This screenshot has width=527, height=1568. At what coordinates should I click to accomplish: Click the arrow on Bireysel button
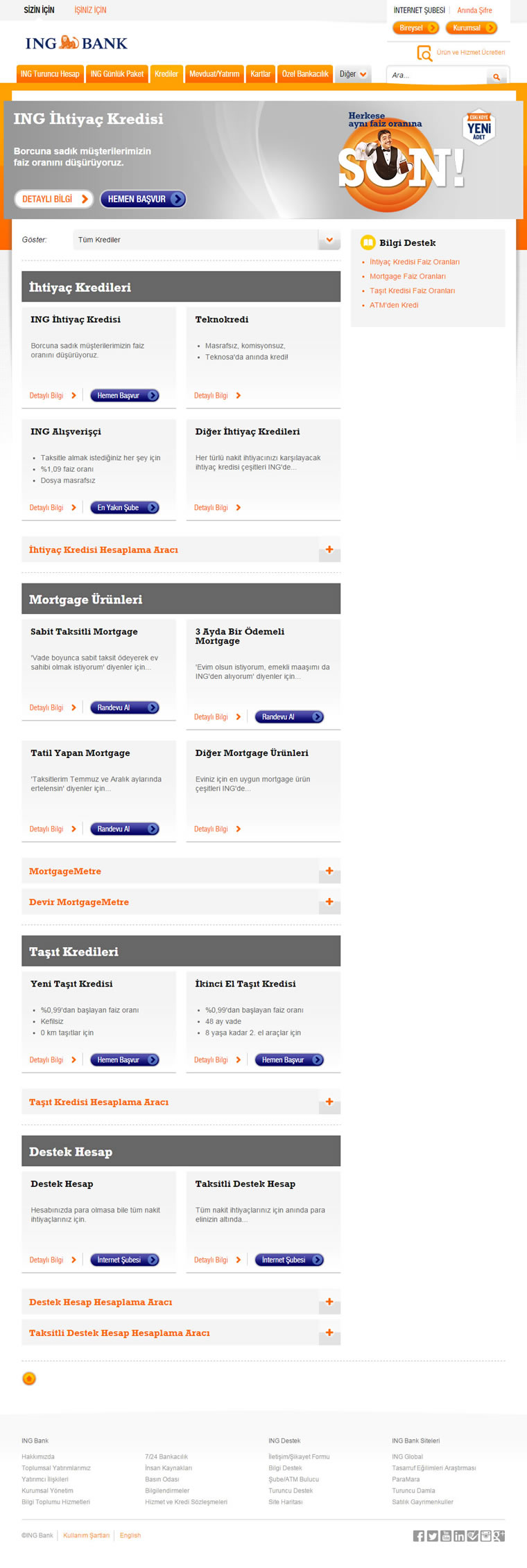431,28
